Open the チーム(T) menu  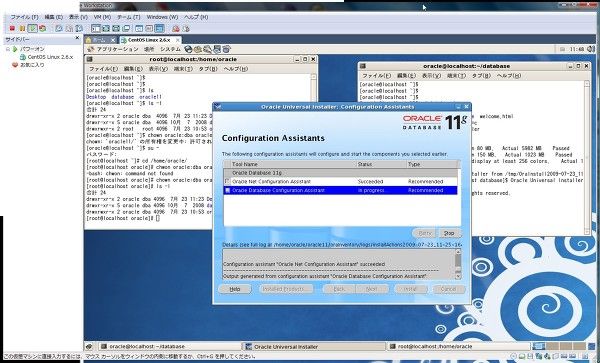click(129, 17)
